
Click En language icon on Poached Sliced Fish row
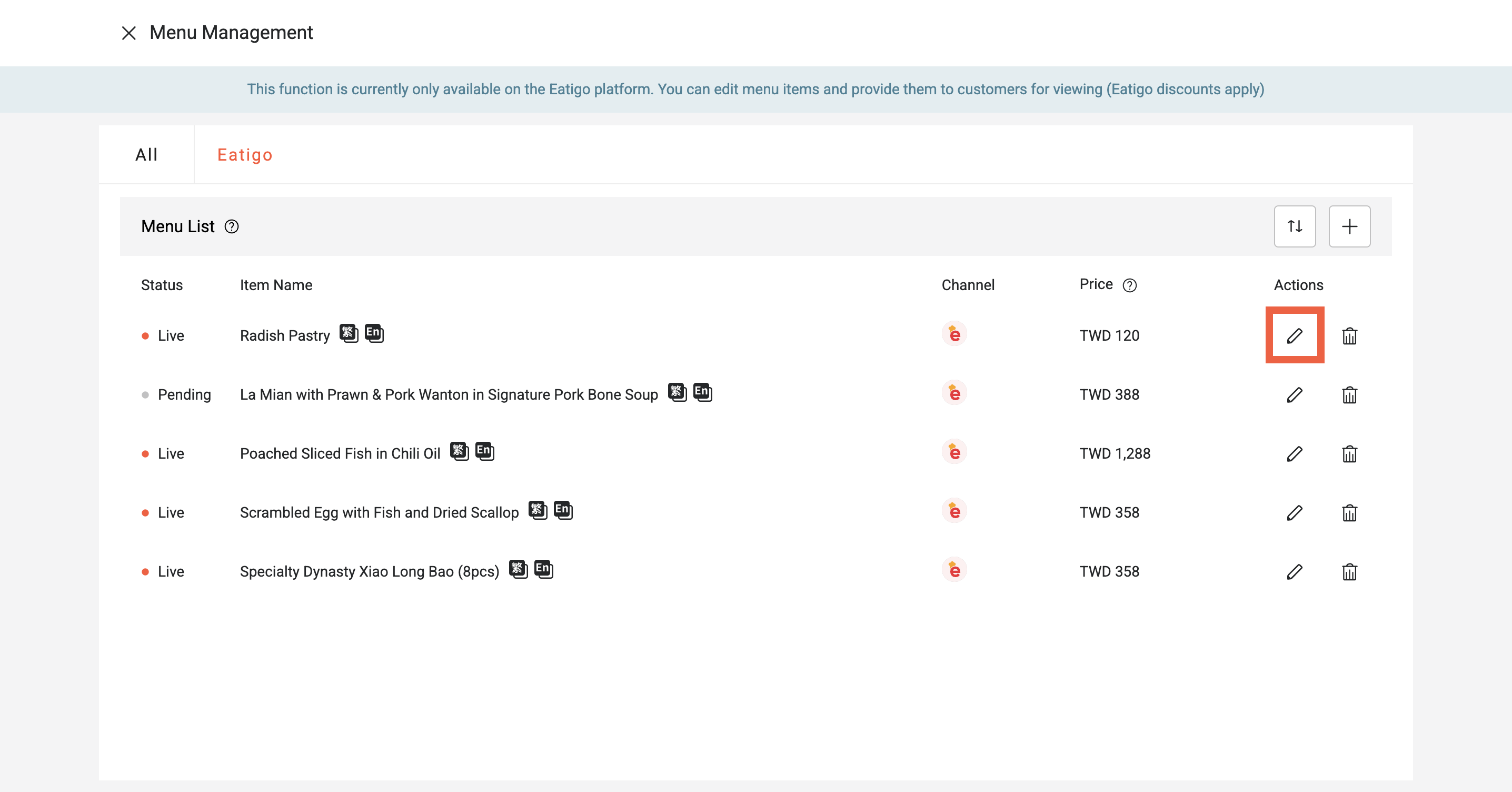click(x=485, y=451)
